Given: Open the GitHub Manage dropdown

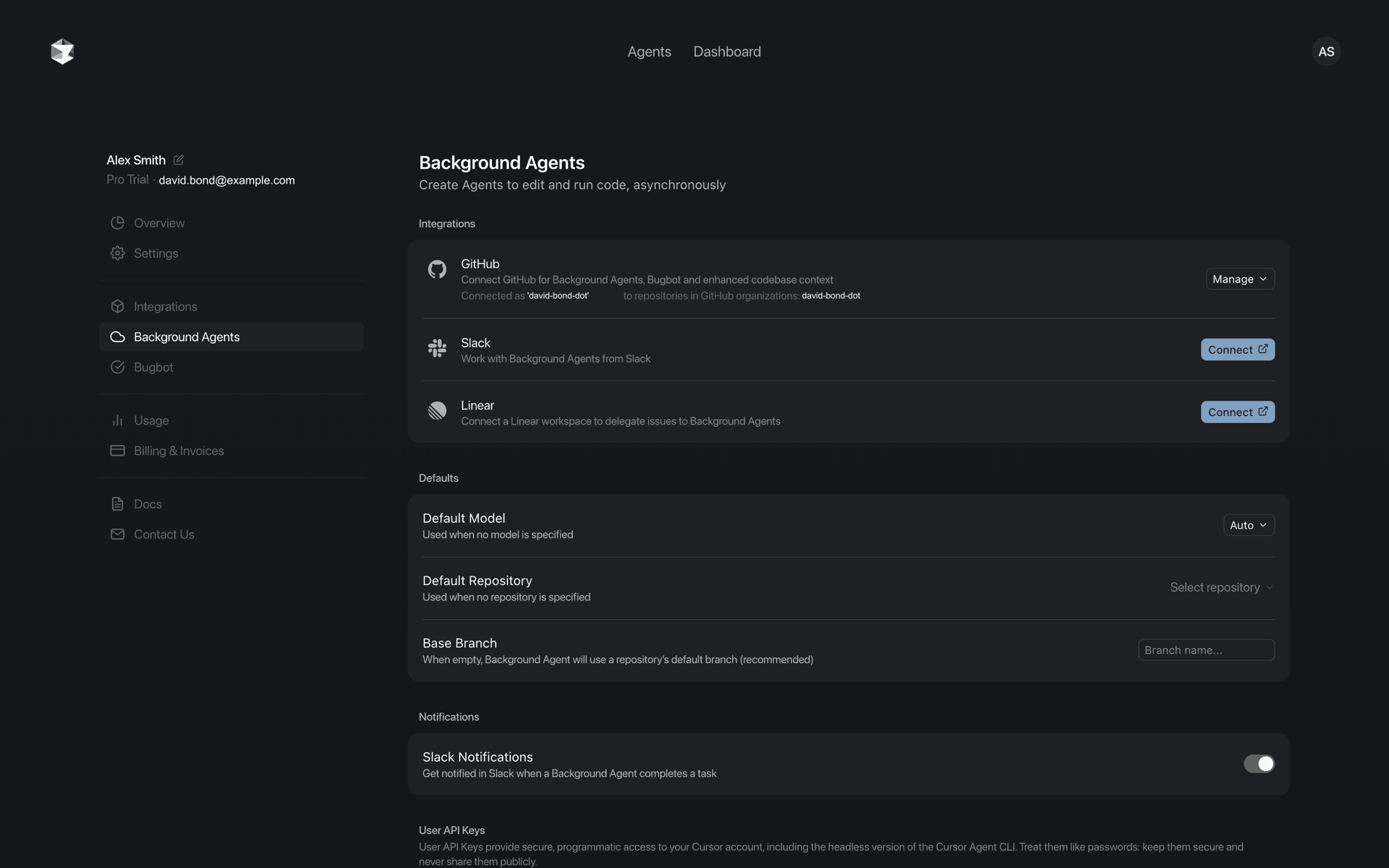Looking at the screenshot, I should (x=1240, y=279).
